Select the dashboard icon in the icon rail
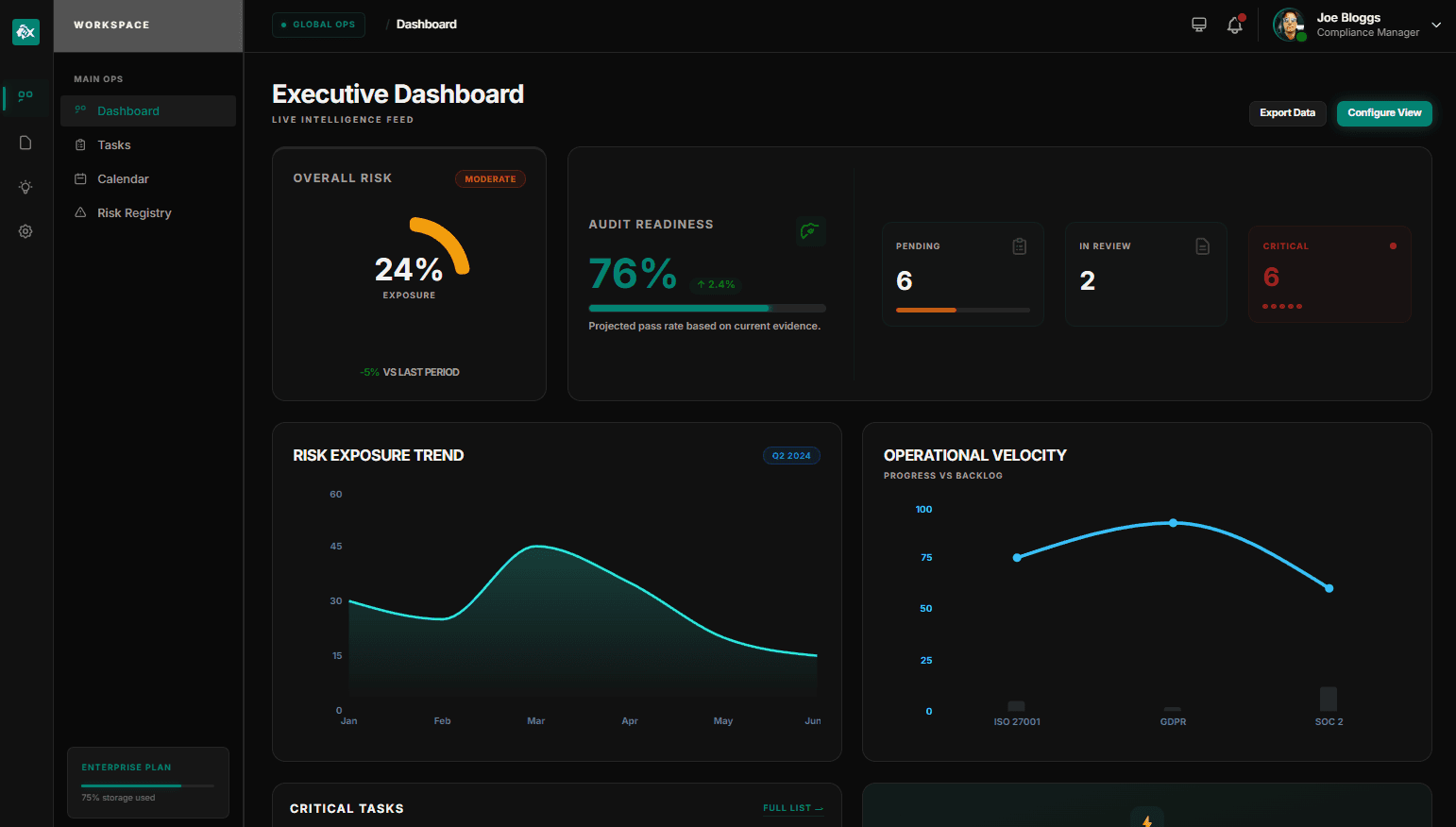The image size is (1456, 827). tap(25, 96)
